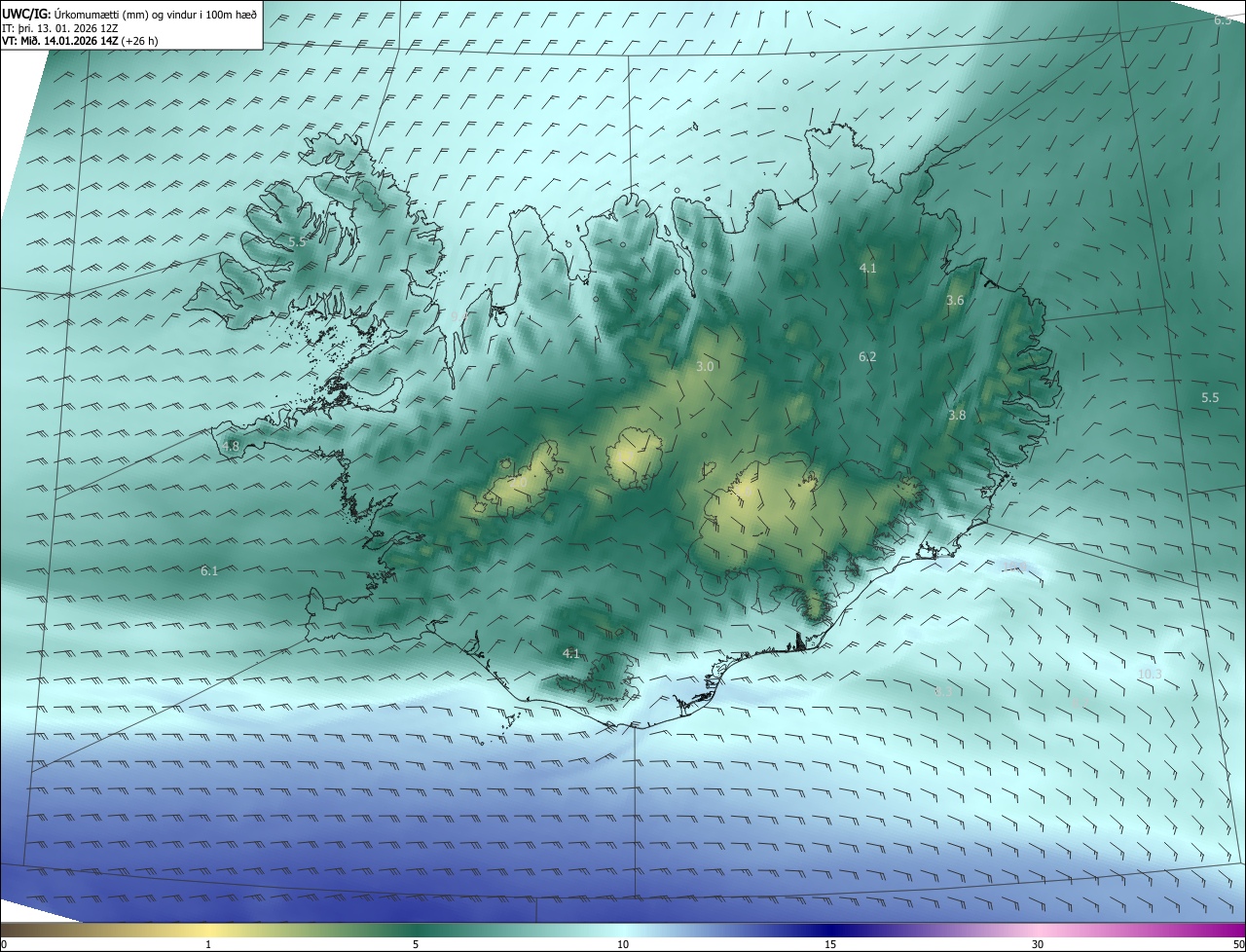Click the 6.2 value on the map
Viewport: 1246px width, 952px height.
pos(867,357)
